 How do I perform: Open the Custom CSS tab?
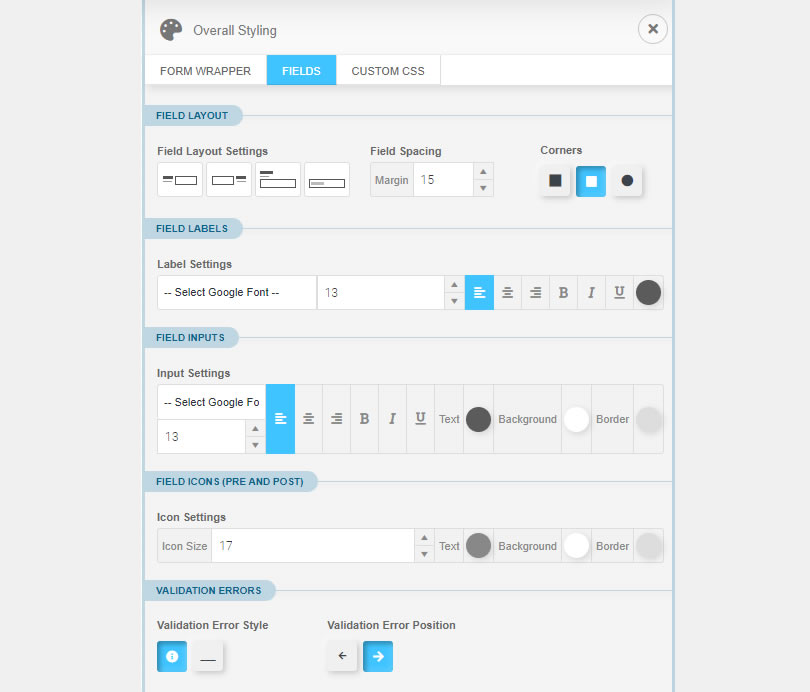coord(388,71)
